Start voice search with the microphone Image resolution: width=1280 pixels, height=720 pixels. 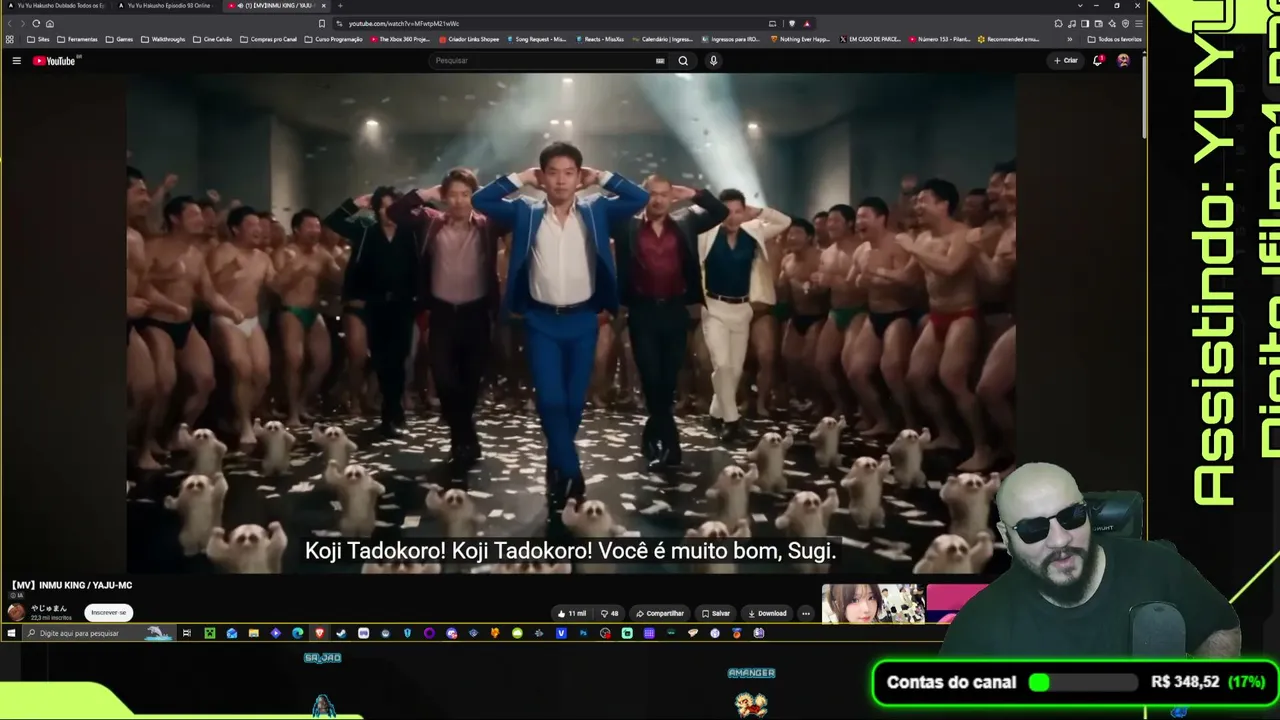[713, 61]
